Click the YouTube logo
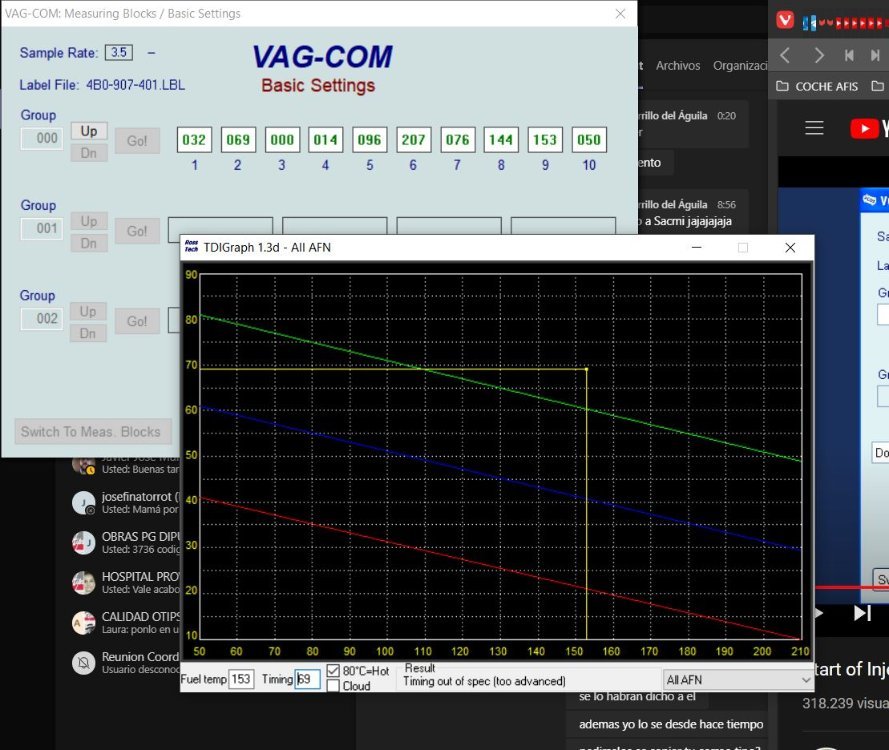889x750 pixels. click(869, 129)
